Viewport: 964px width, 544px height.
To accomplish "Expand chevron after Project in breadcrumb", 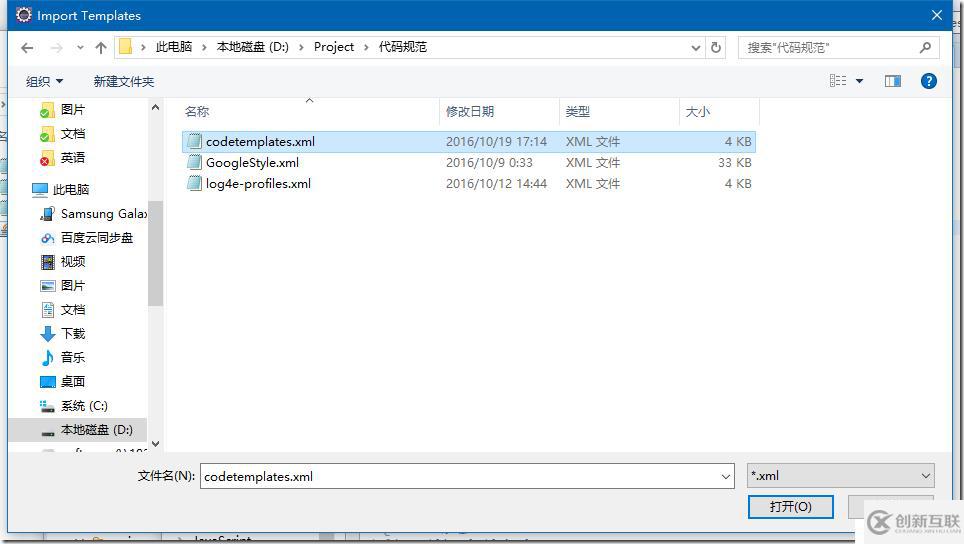I will pyautogui.click(x=366, y=47).
